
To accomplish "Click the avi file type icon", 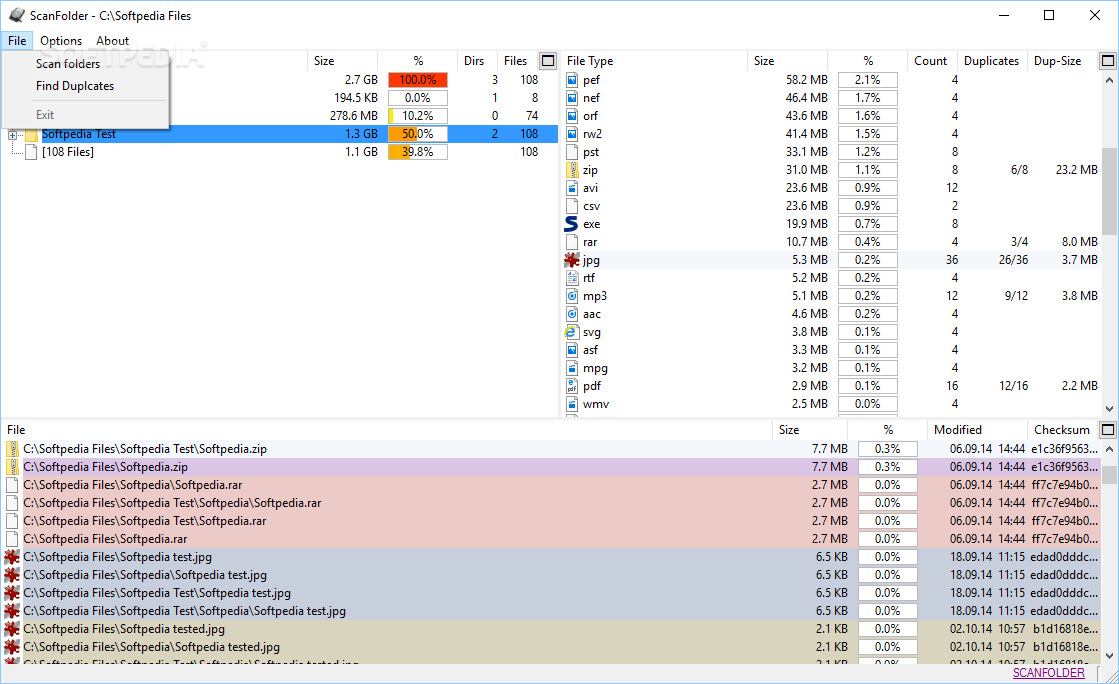I will click(x=572, y=188).
